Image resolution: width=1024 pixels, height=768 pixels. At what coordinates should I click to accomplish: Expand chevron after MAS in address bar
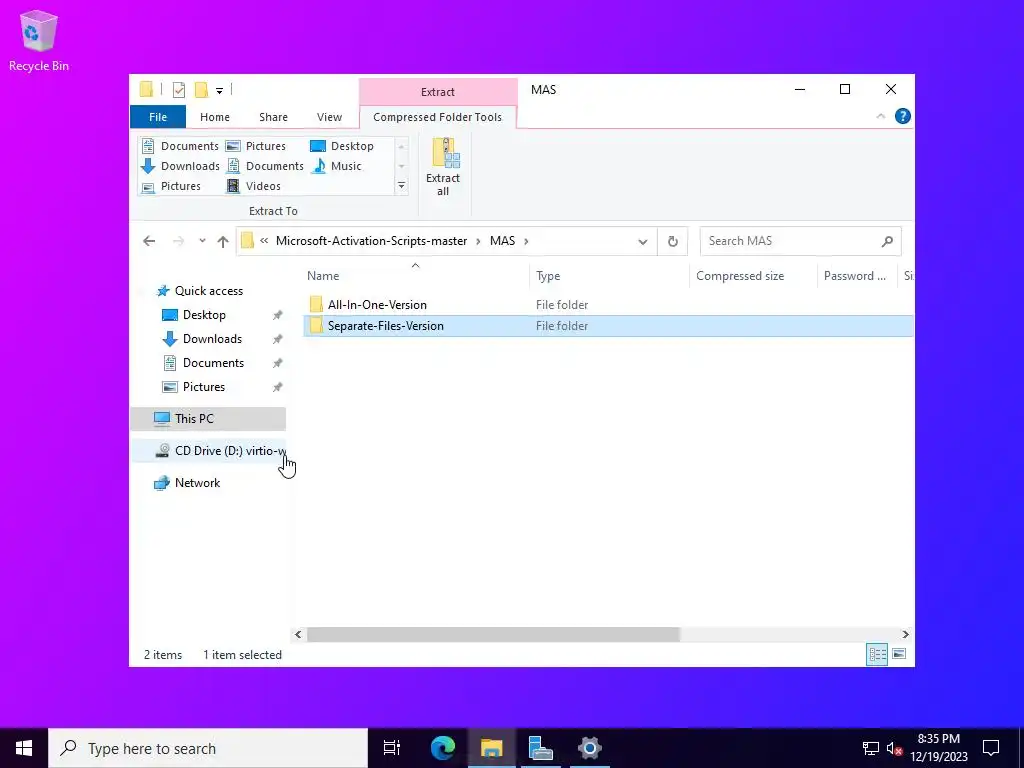click(x=526, y=242)
